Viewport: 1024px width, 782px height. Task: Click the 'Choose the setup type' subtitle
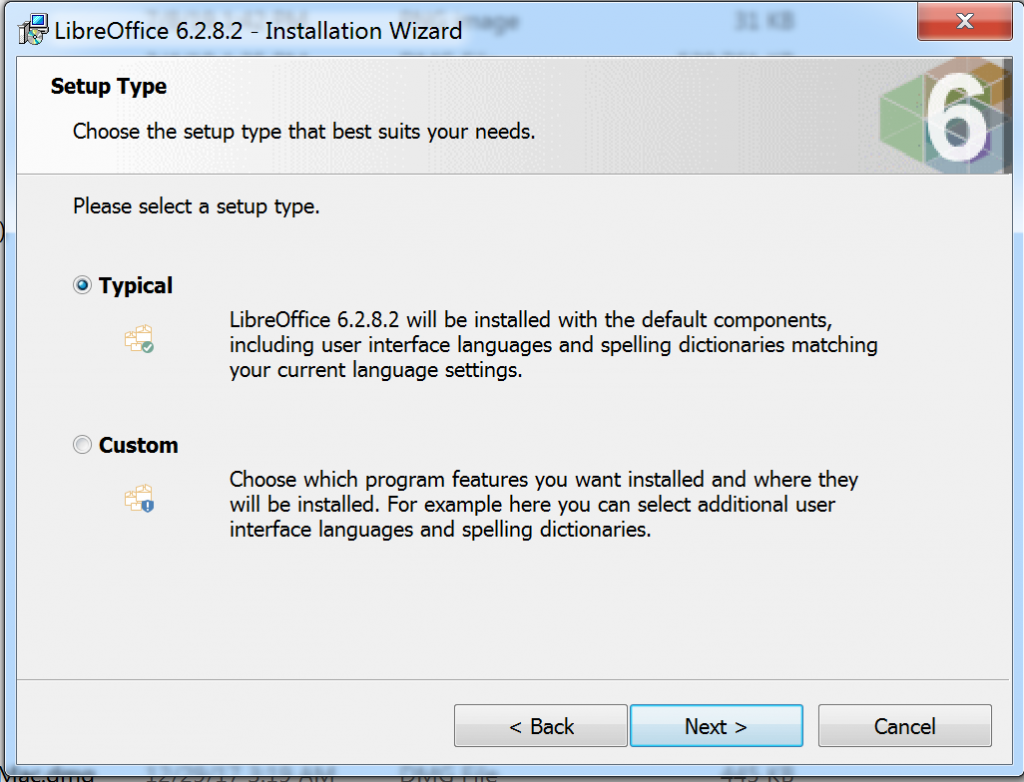304,131
